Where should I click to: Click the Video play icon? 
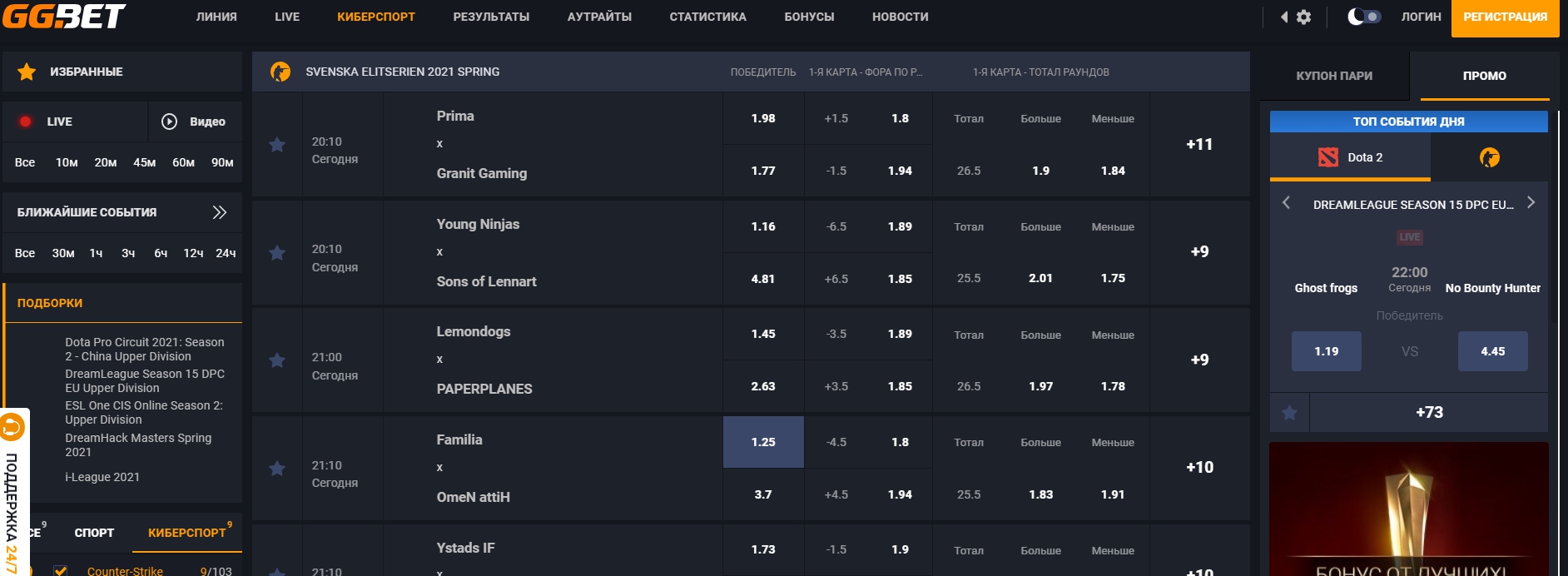[x=169, y=122]
